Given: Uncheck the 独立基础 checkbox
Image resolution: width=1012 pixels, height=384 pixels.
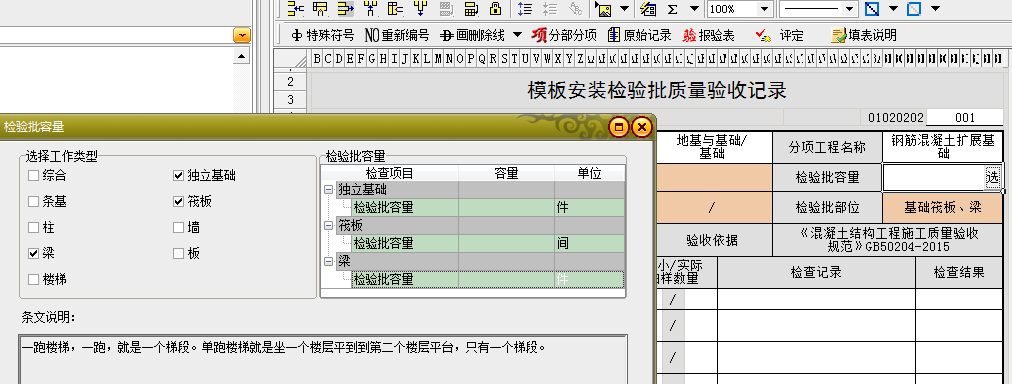Looking at the screenshot, I should 178,175.
